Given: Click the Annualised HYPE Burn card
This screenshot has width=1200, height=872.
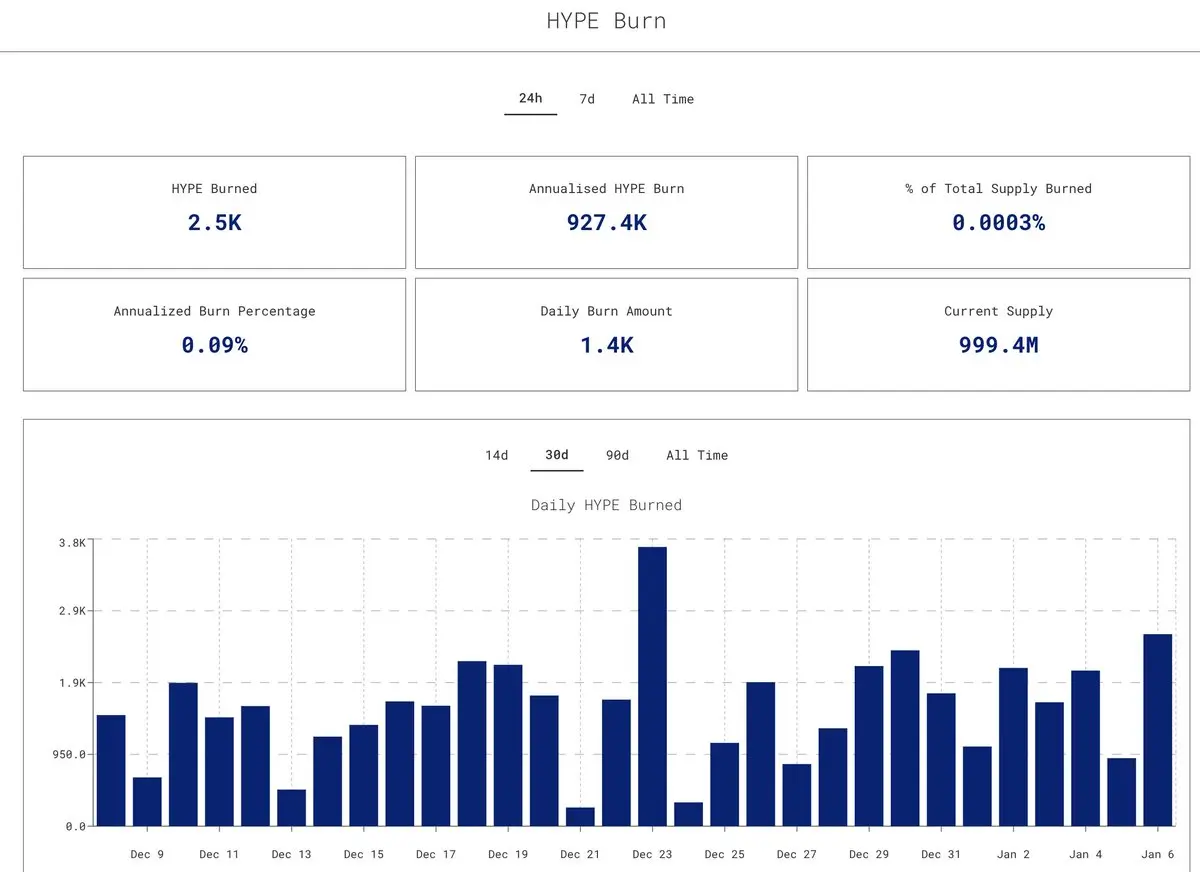Looking at the screenshot, I should coord(606,212).
